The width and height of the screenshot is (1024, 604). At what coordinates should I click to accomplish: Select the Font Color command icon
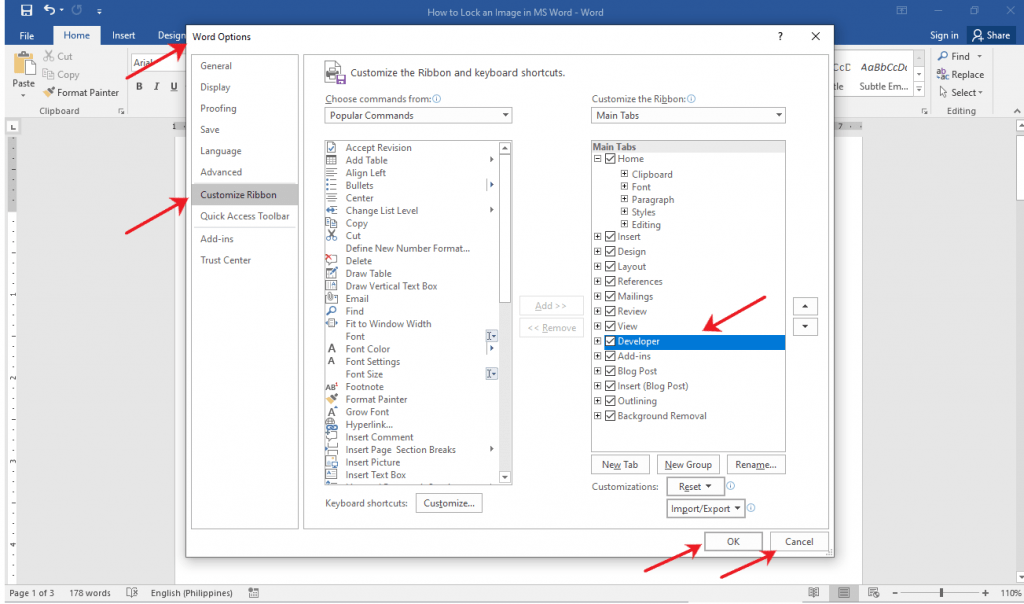click(332, 349)
